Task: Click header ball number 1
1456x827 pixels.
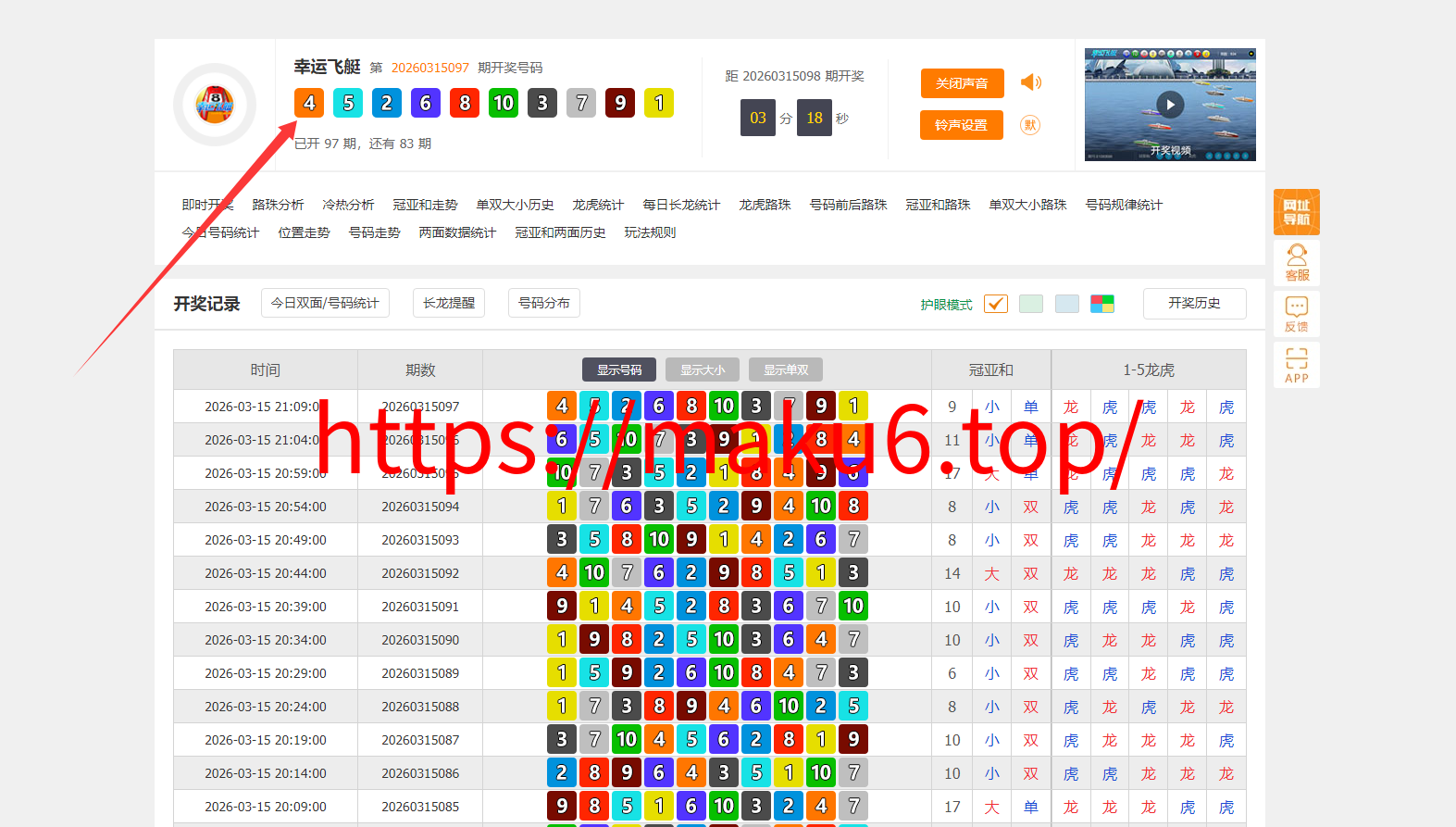Action: 659,103
